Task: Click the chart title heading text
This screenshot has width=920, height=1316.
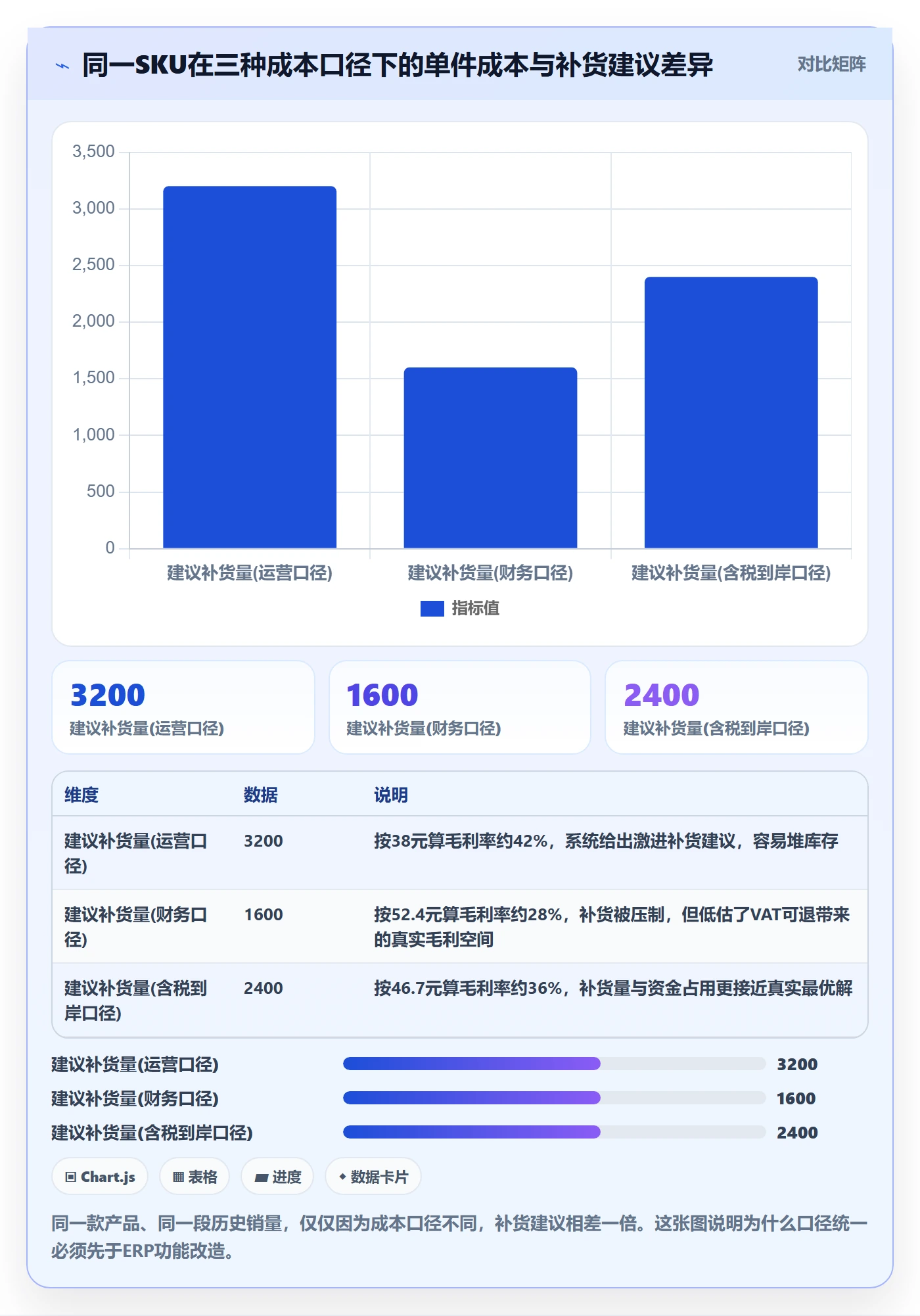Action: pyautogui.click(x=398, y=65)
